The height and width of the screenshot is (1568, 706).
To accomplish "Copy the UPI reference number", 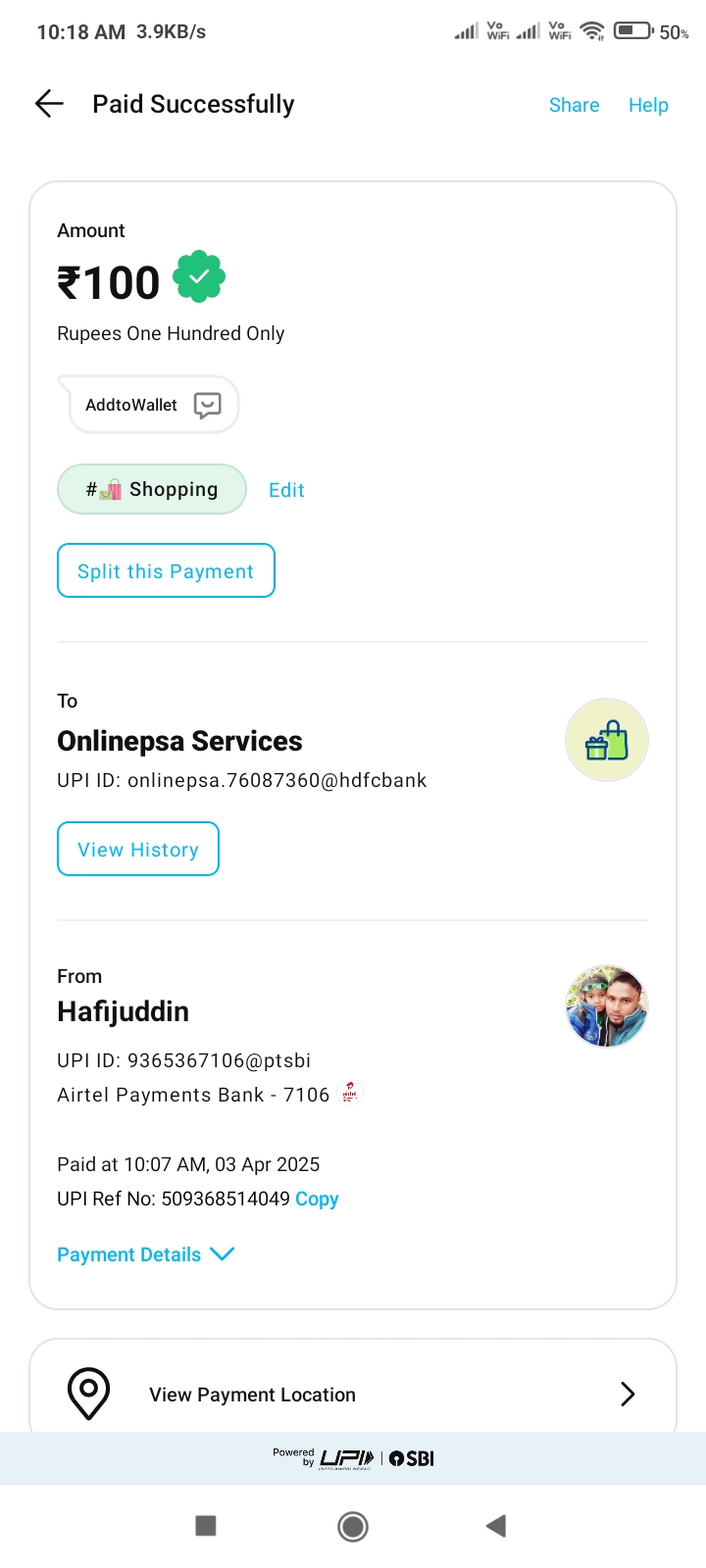I will coord(317,1199).
